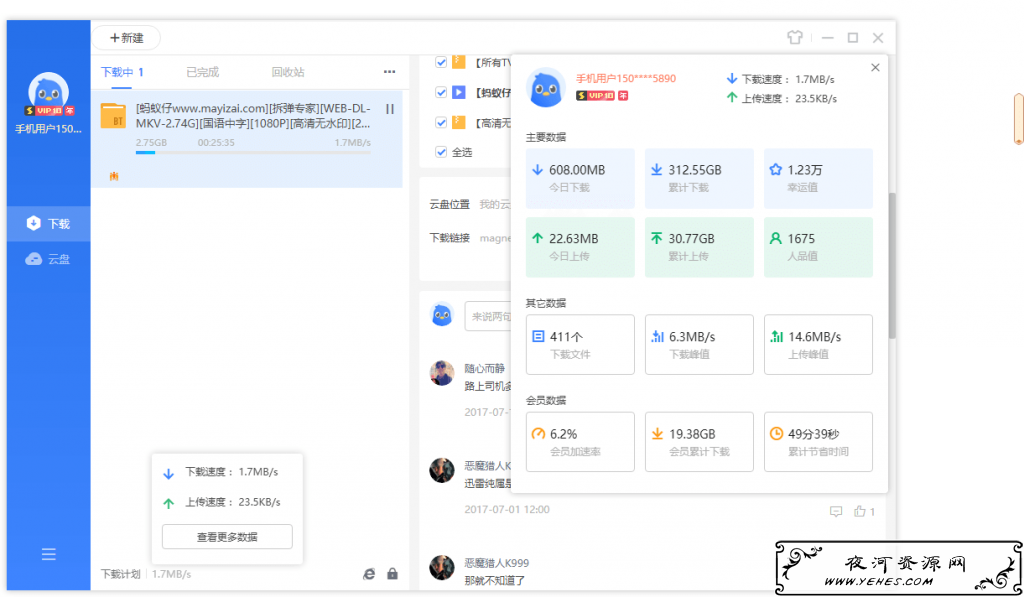1024x597 pixels.
Task: Click the 幸运值 1.23万 card
Action: (818, 178)
